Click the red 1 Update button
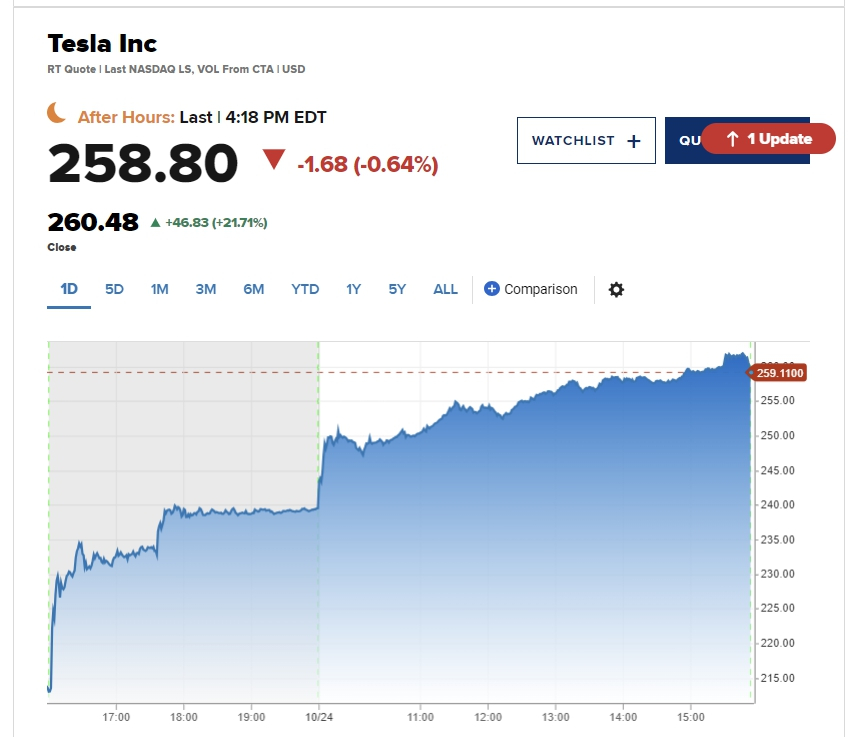The width and height of the screenshot is (851, 737). click(768, 139)
